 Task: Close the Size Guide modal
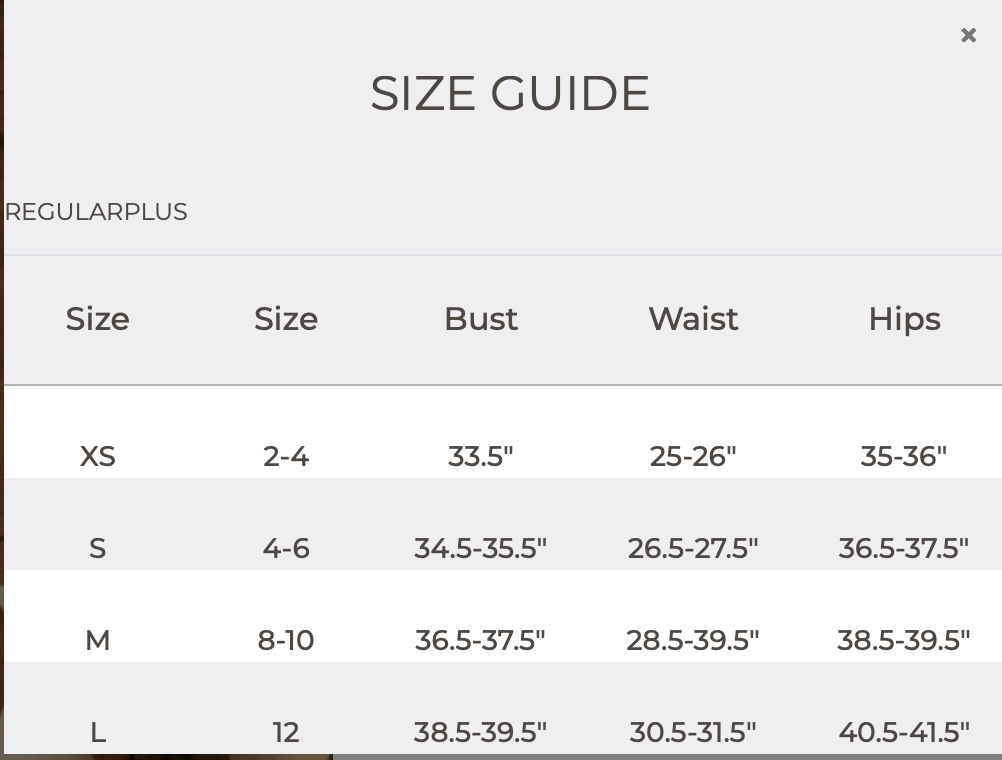[968, 35]
